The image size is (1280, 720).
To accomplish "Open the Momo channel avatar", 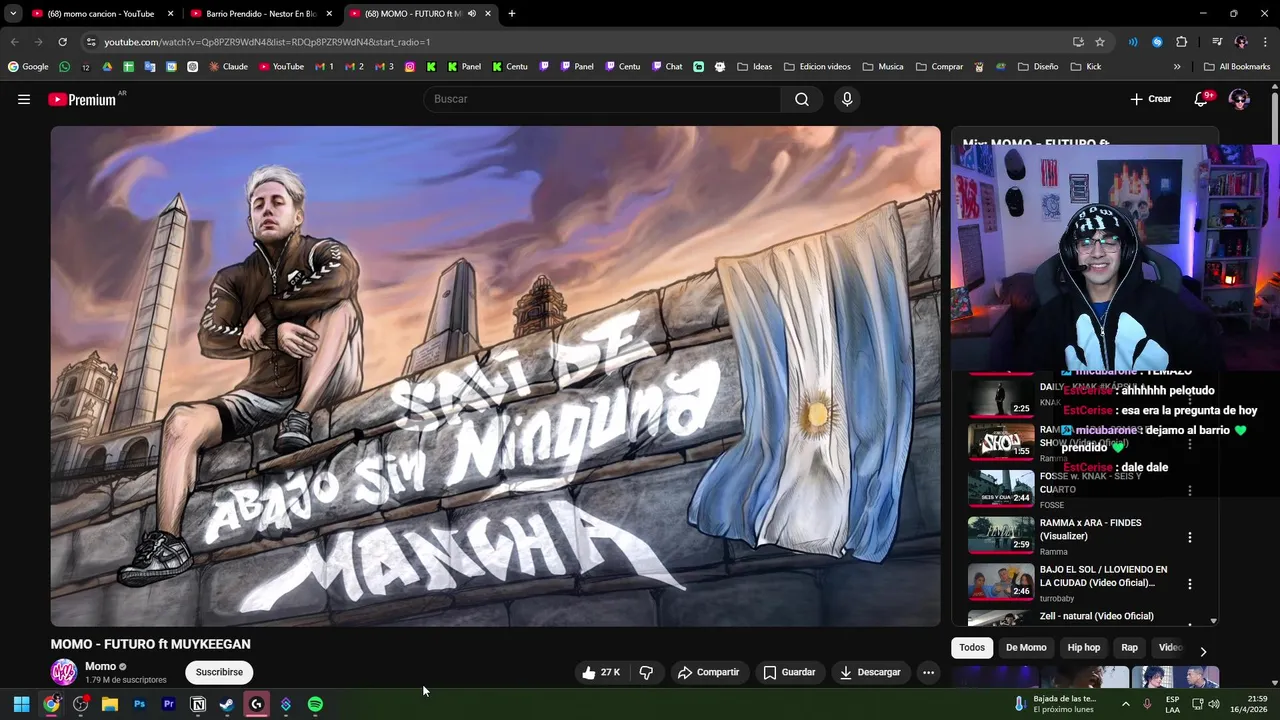I will click(64, 672).
